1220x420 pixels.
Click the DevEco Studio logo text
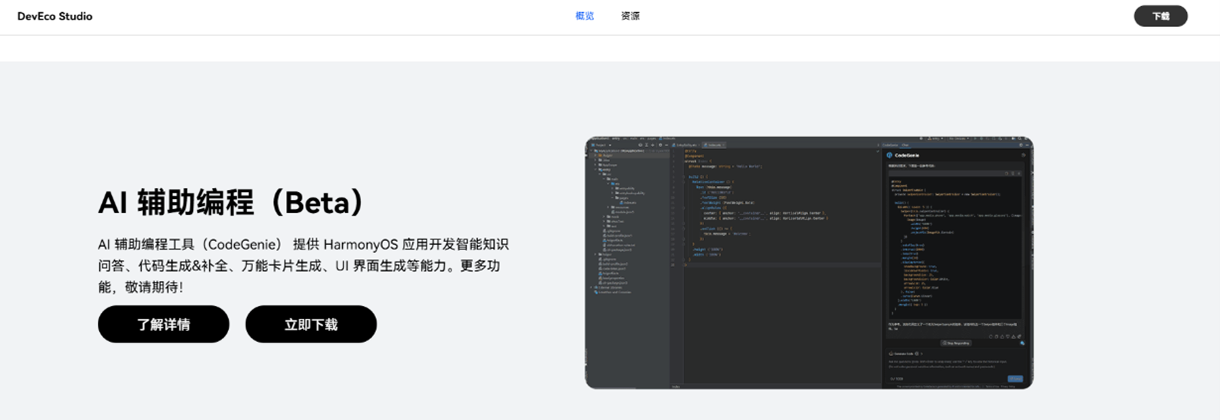click(55, 16)
